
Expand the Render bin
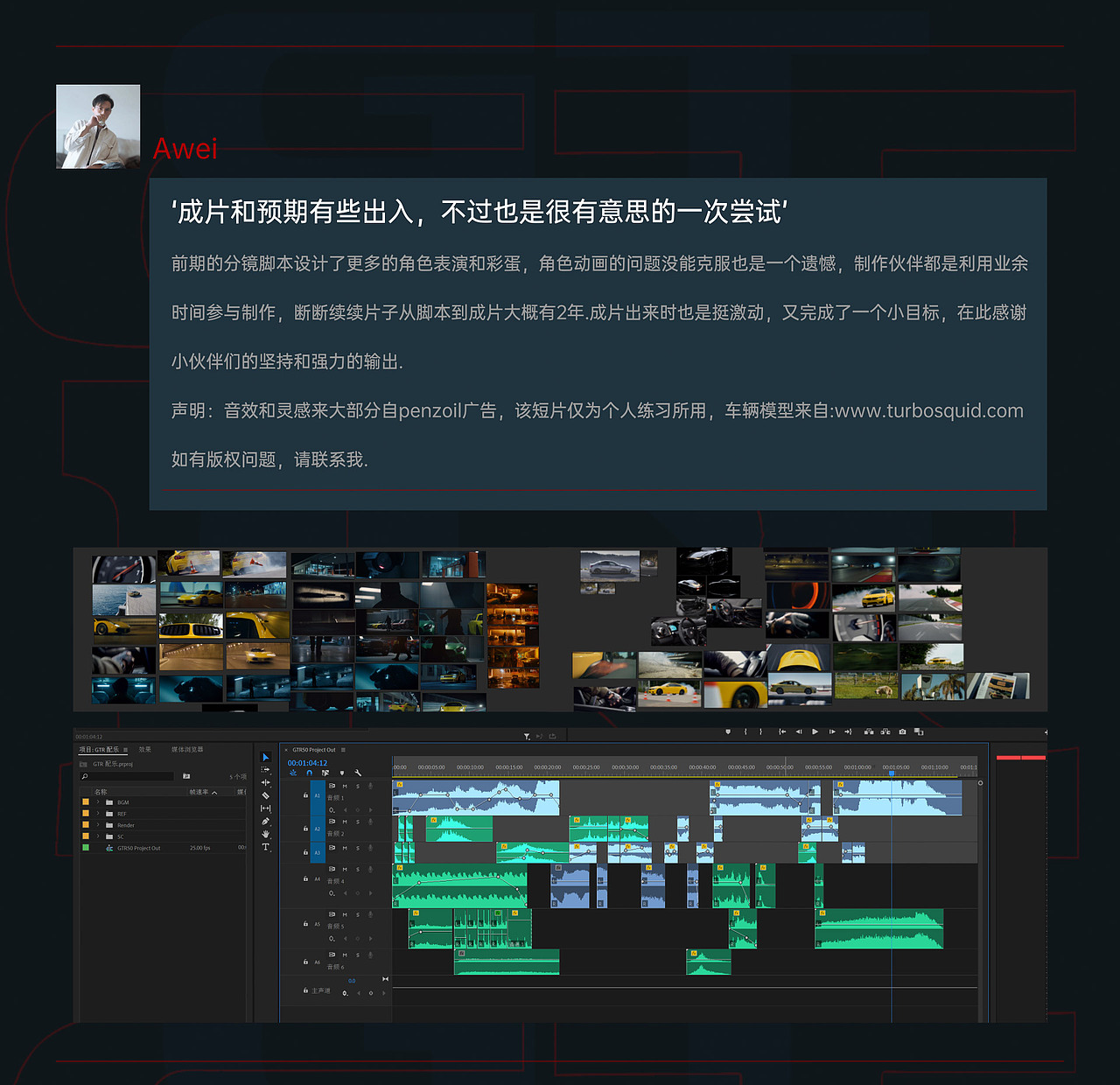pos(98,824)
